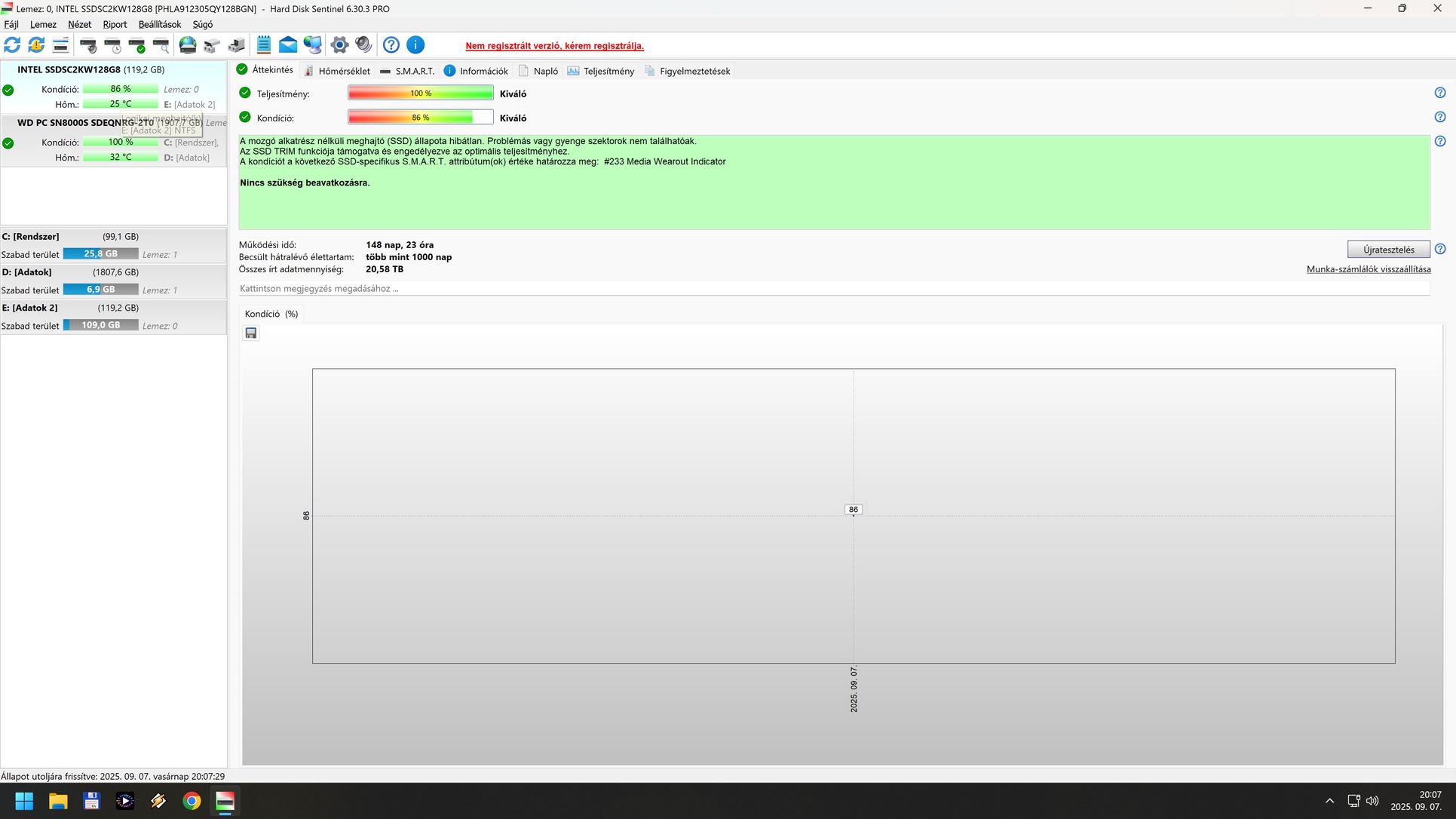Open the Beállítások menu

pyautogui.click(x=159, y=24)
